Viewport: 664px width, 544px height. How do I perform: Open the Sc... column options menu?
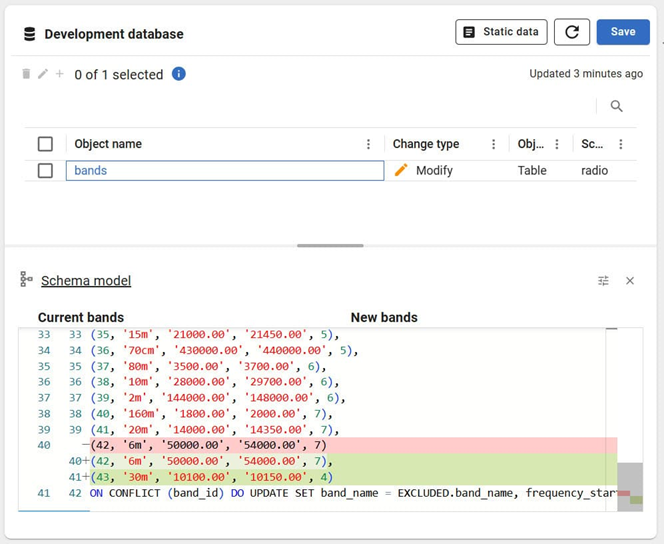(x=621, y=144)
